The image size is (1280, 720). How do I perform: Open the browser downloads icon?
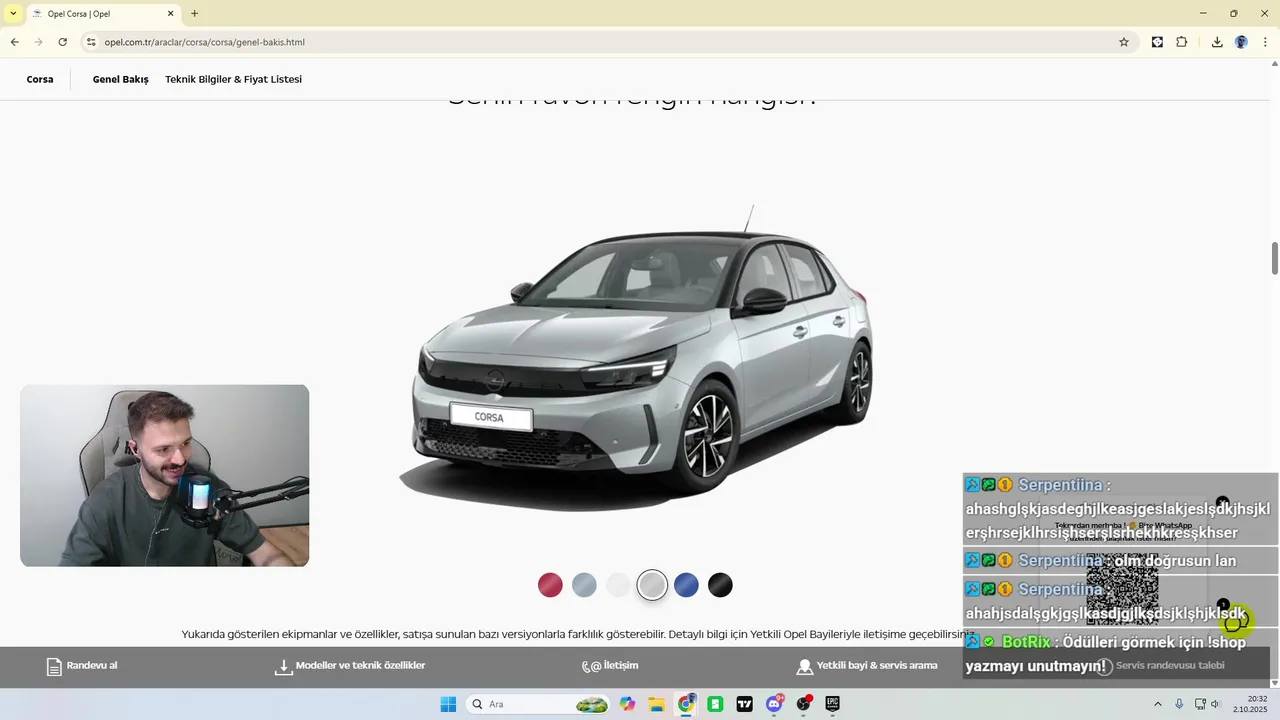pos(1217,42)
